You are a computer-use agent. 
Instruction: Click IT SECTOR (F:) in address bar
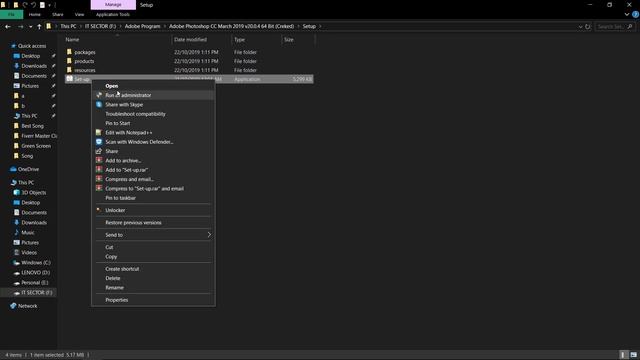[x=100, y=26]
